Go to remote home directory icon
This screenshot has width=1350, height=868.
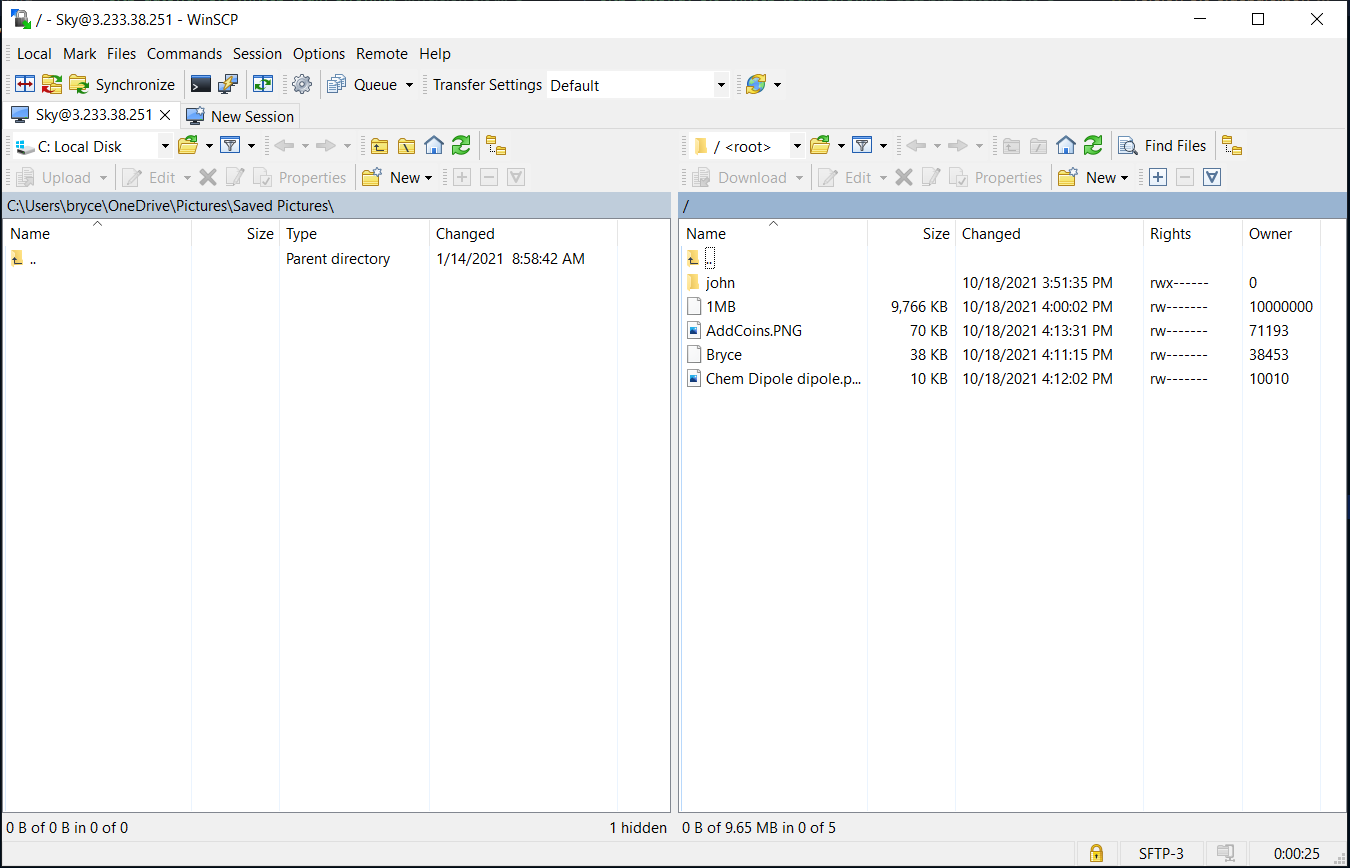[1066, 146]
